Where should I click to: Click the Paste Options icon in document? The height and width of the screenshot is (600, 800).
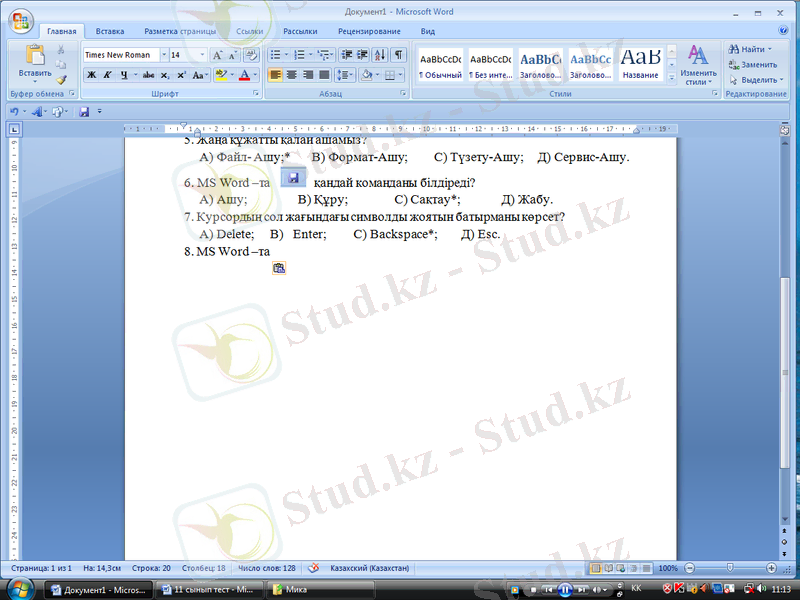(279, 268)
